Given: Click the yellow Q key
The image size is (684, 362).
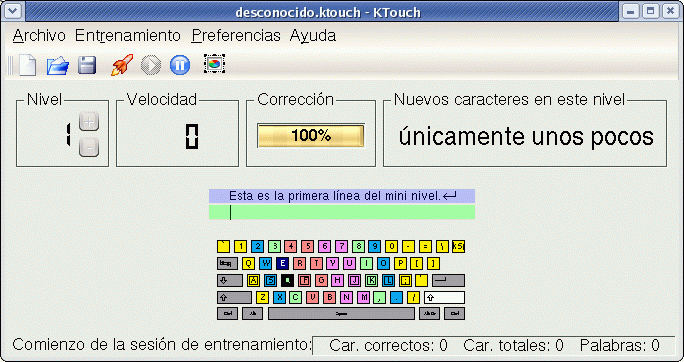Looking at the screenshot, I should [248, 263].
